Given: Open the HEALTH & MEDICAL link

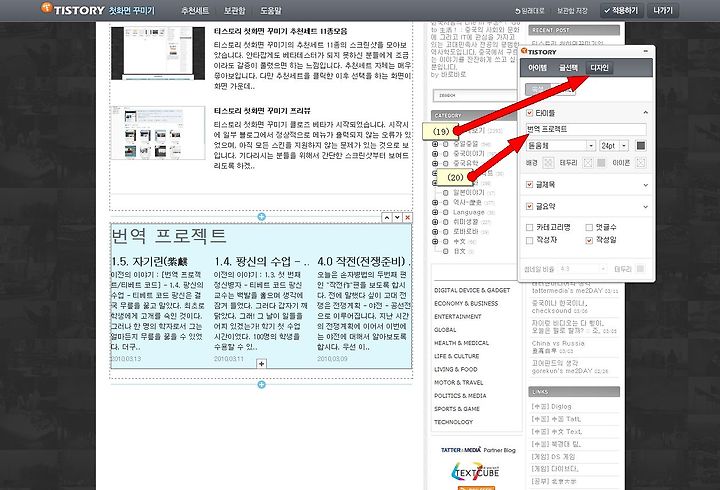Looking at the screenshot, I should (x=461, y=343).
